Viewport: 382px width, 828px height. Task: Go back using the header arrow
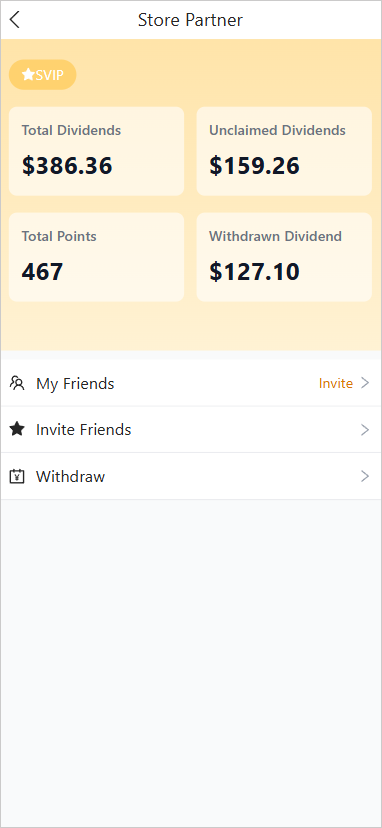click(x=15, y=20)
